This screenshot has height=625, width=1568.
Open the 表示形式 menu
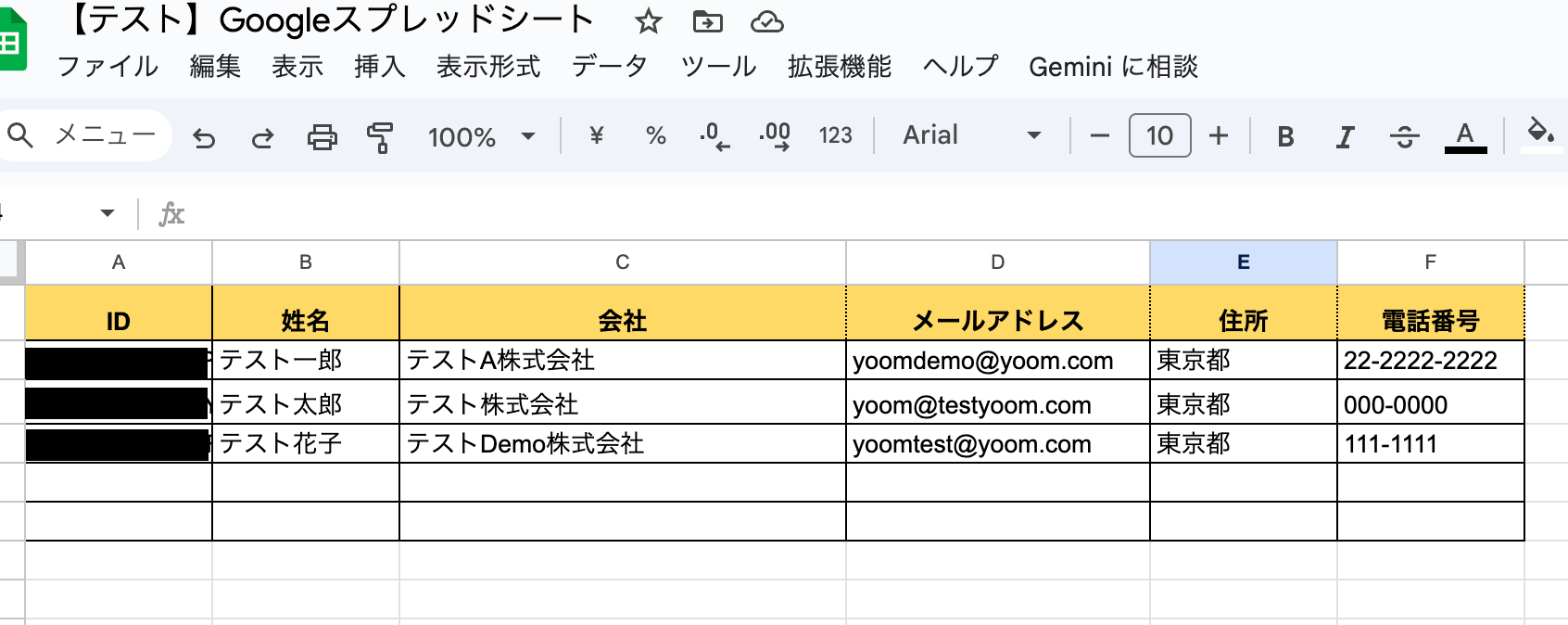(x=488, y=67)
